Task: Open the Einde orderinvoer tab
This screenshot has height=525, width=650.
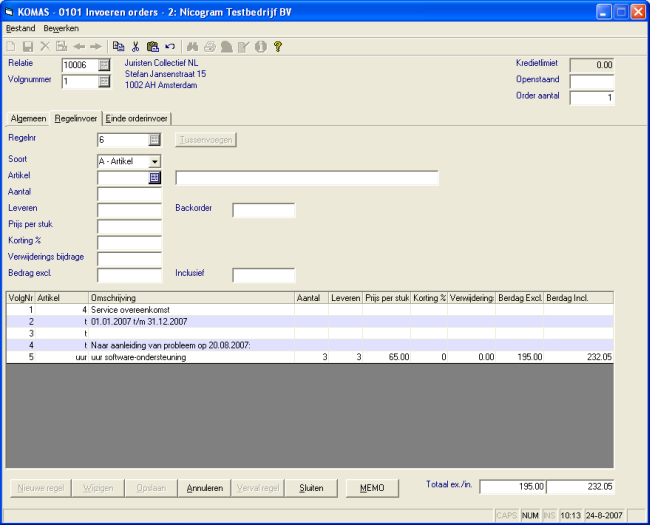Action: tap(136, 119)
